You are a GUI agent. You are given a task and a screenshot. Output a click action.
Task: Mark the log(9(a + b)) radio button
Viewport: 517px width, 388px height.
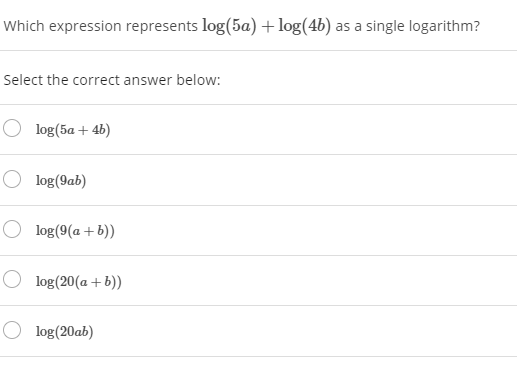click(x=12, y=229)
